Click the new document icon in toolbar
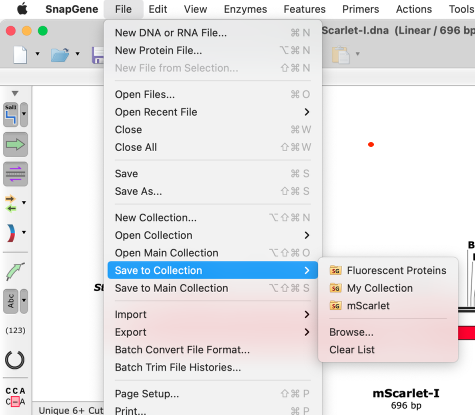This screenshot has height=415, width=475. tap(20, 54)
